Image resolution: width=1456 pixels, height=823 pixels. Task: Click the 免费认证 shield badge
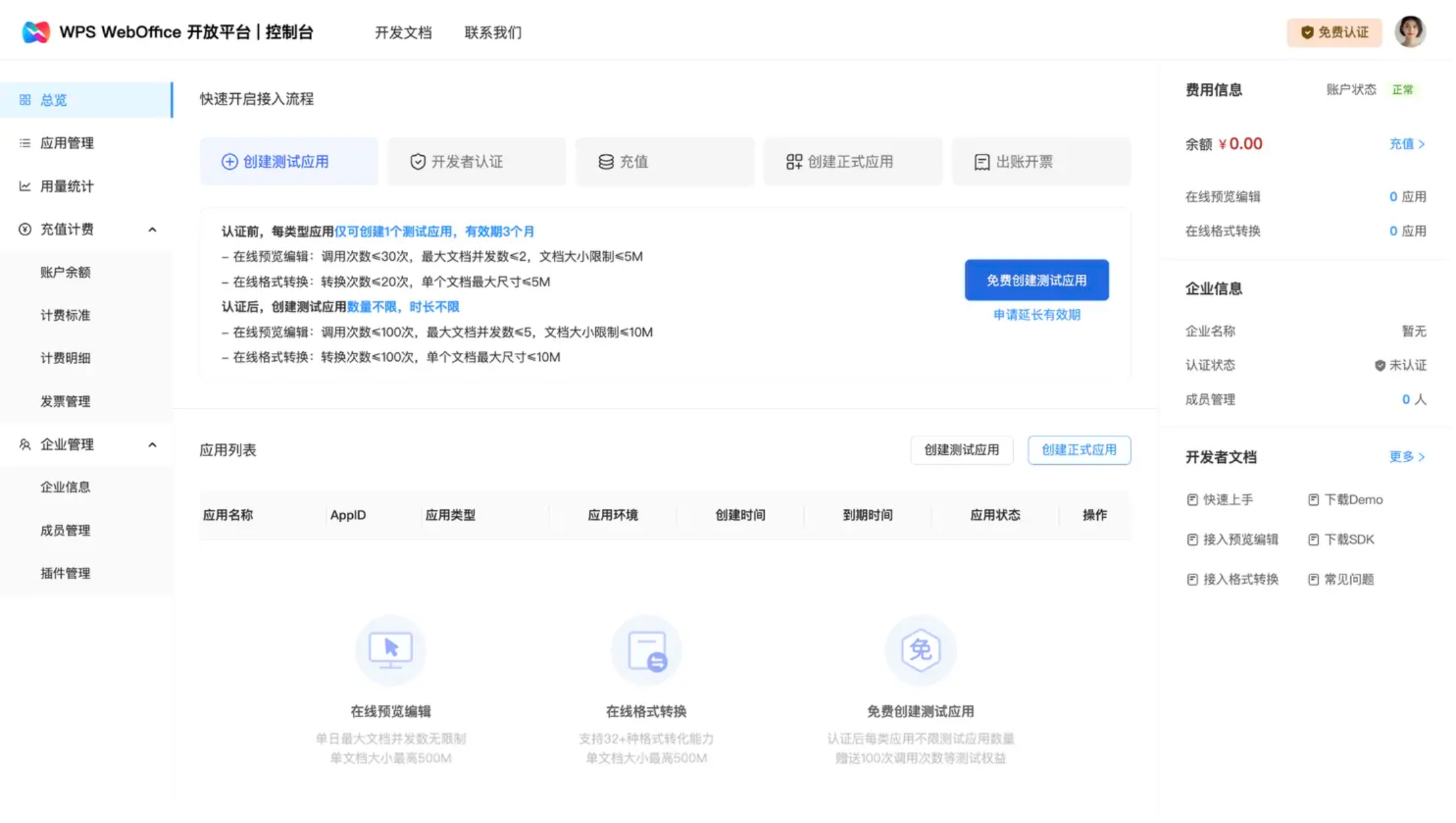pyautogui.click(x=1334, y=32)
